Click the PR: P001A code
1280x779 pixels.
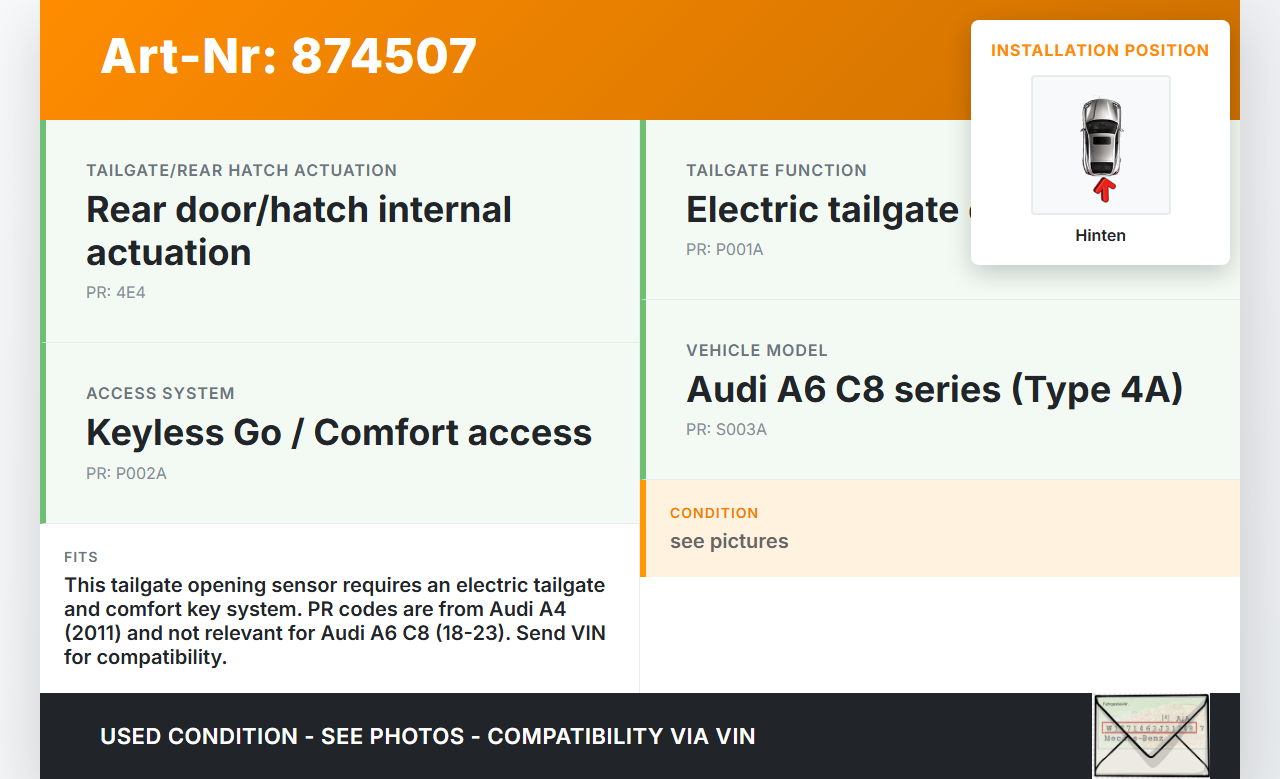[x=724, y=249]
